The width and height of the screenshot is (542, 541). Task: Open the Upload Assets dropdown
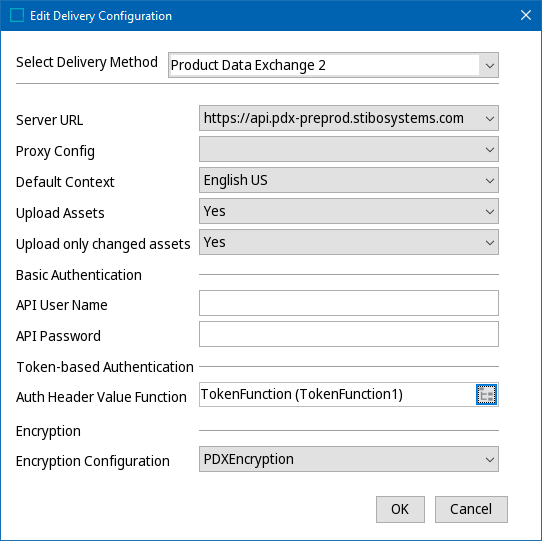(x=349, y=211)
